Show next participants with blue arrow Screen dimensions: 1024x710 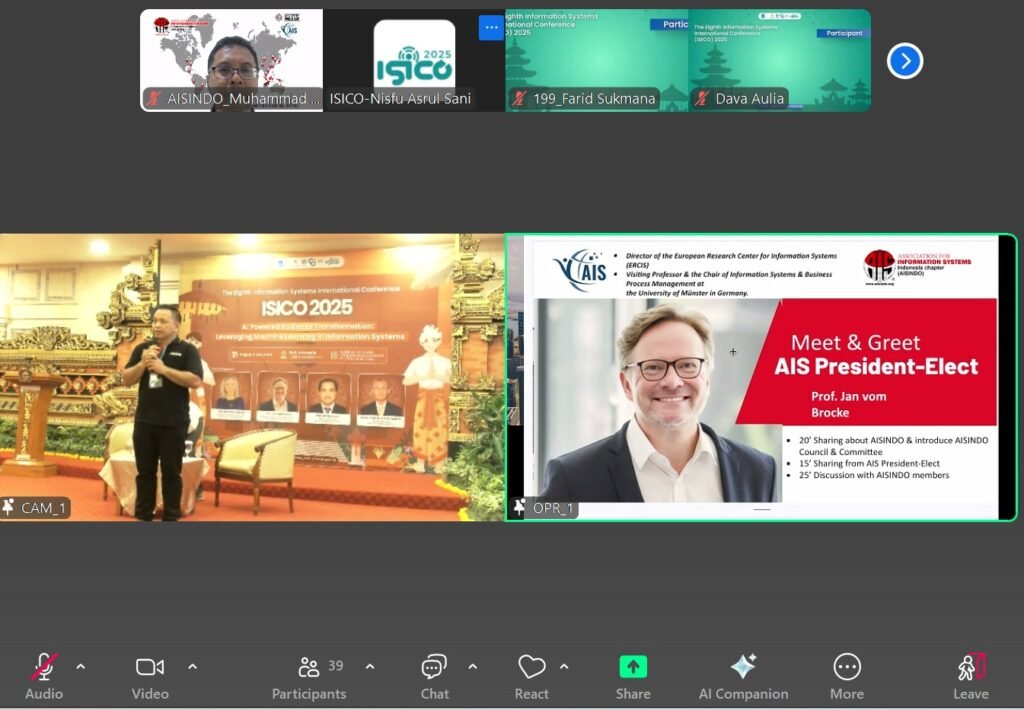coord(904,61)
